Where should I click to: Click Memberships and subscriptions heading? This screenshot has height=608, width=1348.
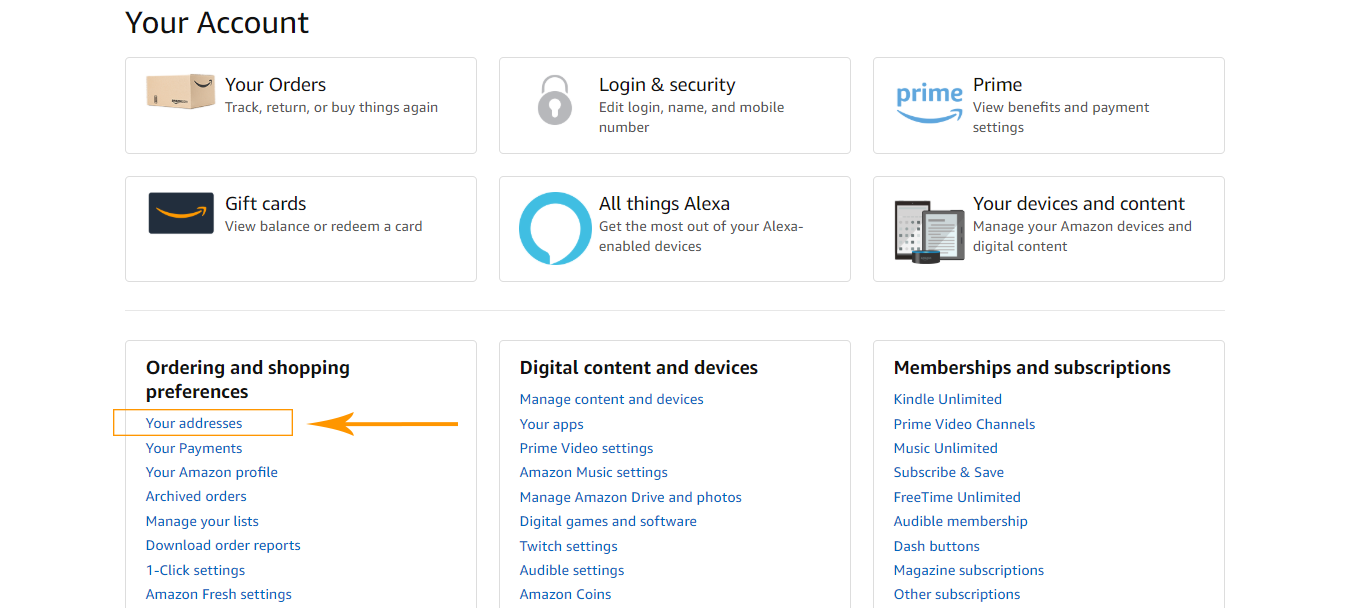point(1032,368)
